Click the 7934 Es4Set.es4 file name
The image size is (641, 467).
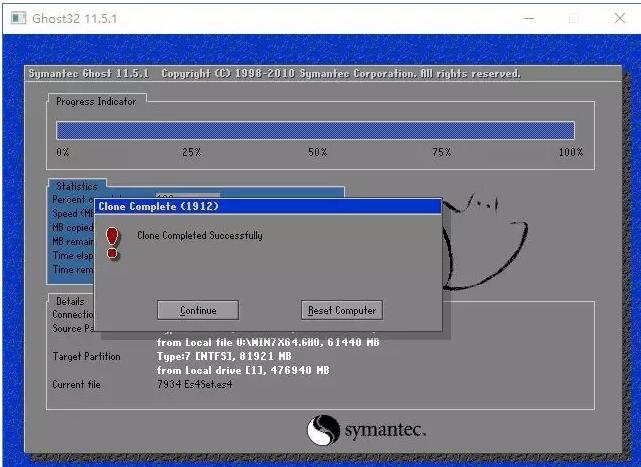coord(195,384)
